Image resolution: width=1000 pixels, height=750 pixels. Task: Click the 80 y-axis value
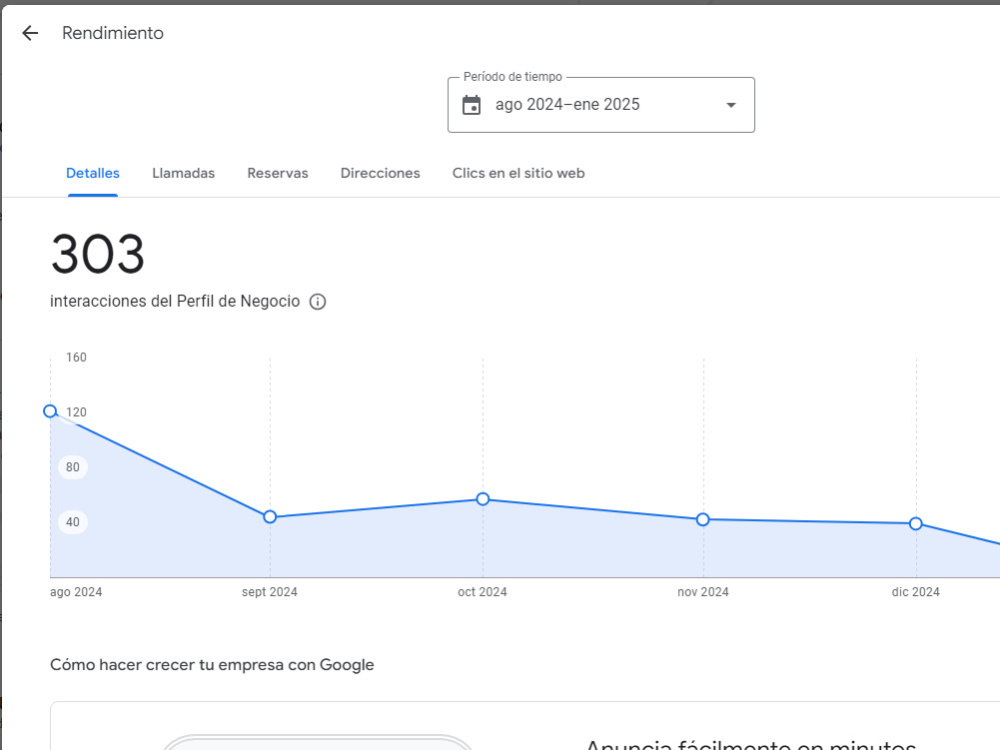pyautogui.click(x=73, y=467)
